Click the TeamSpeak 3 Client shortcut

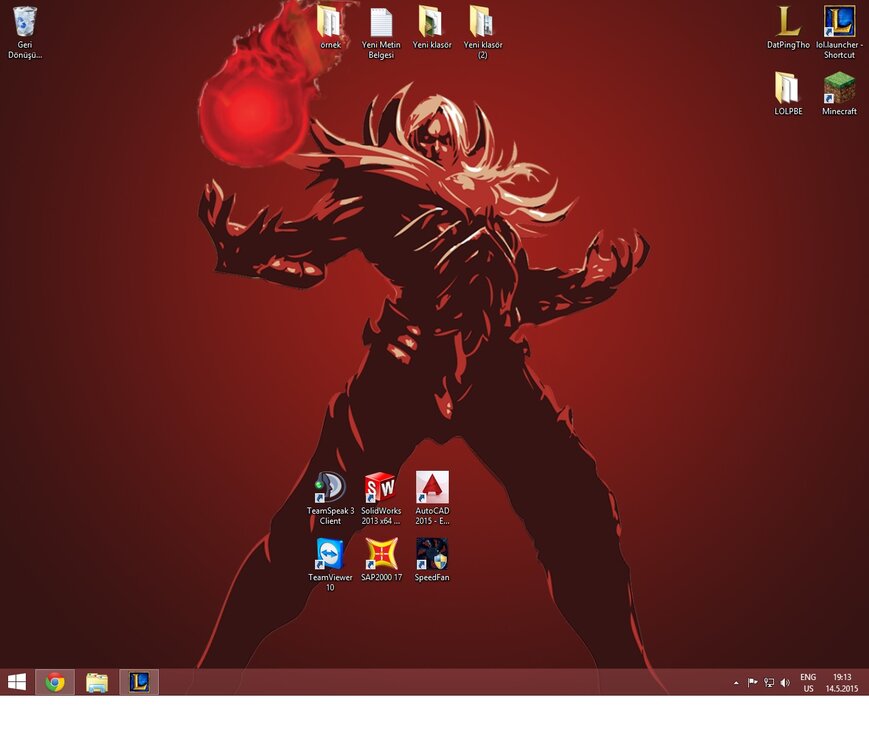click(x=330, y=488)
